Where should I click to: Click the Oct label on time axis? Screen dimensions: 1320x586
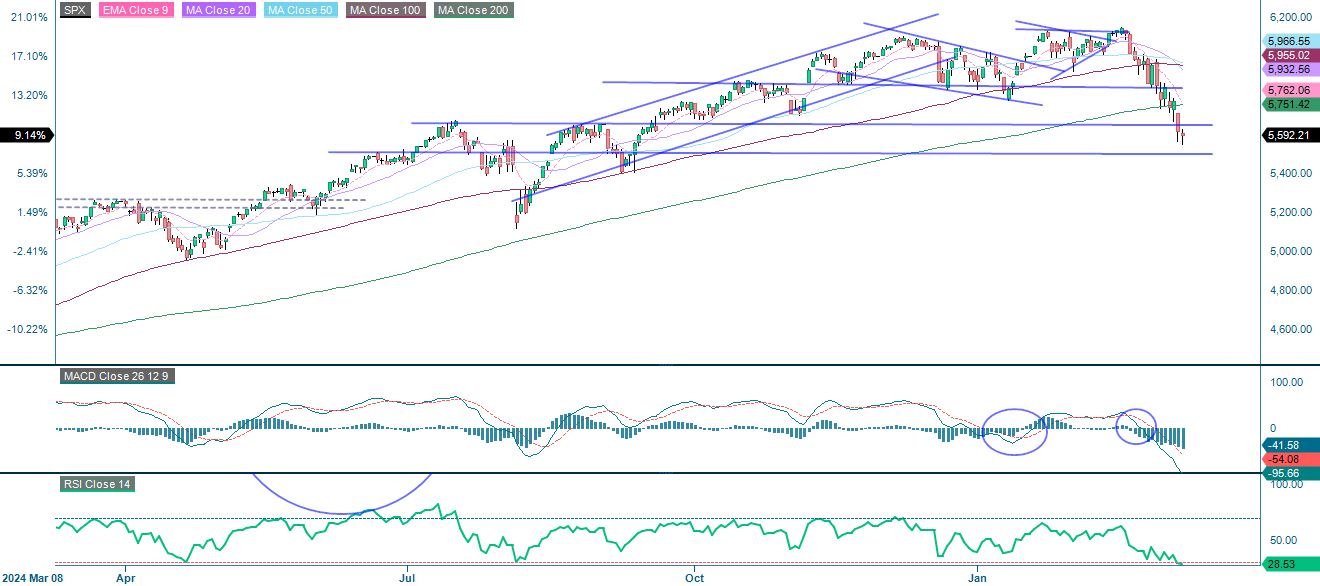coord(694,578)
